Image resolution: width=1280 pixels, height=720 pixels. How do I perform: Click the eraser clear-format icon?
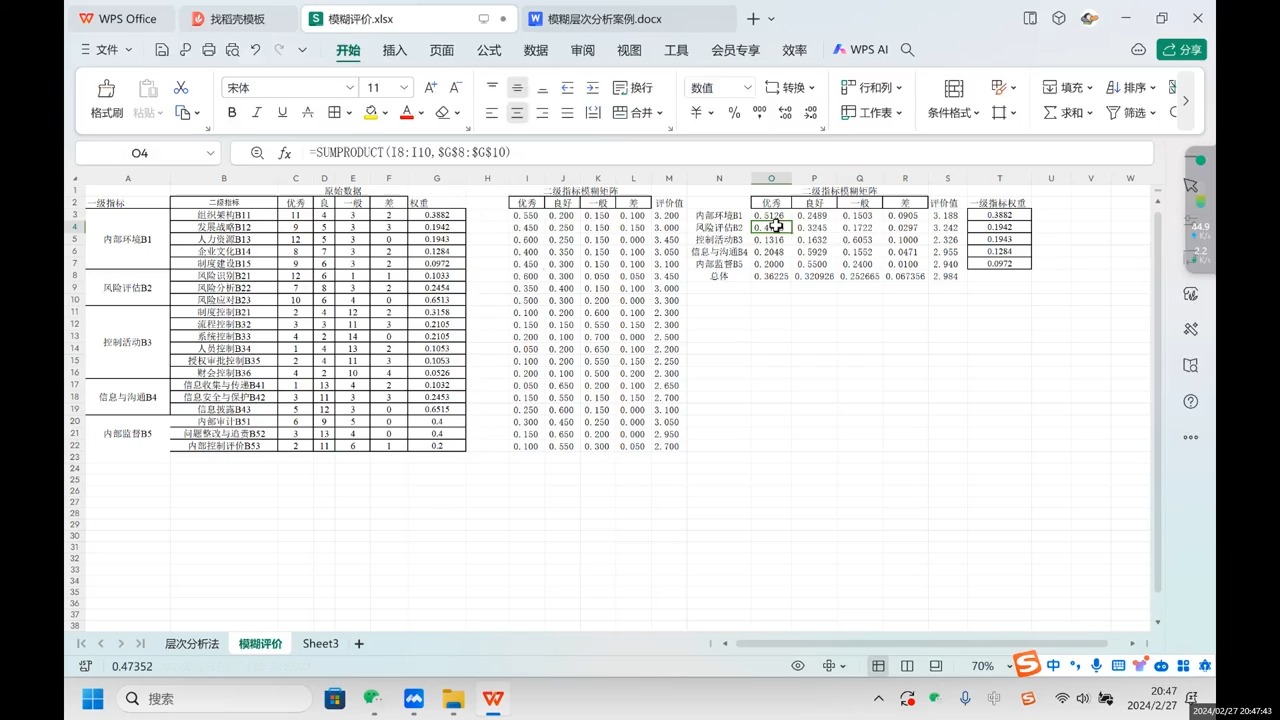[x=443, y=113]
